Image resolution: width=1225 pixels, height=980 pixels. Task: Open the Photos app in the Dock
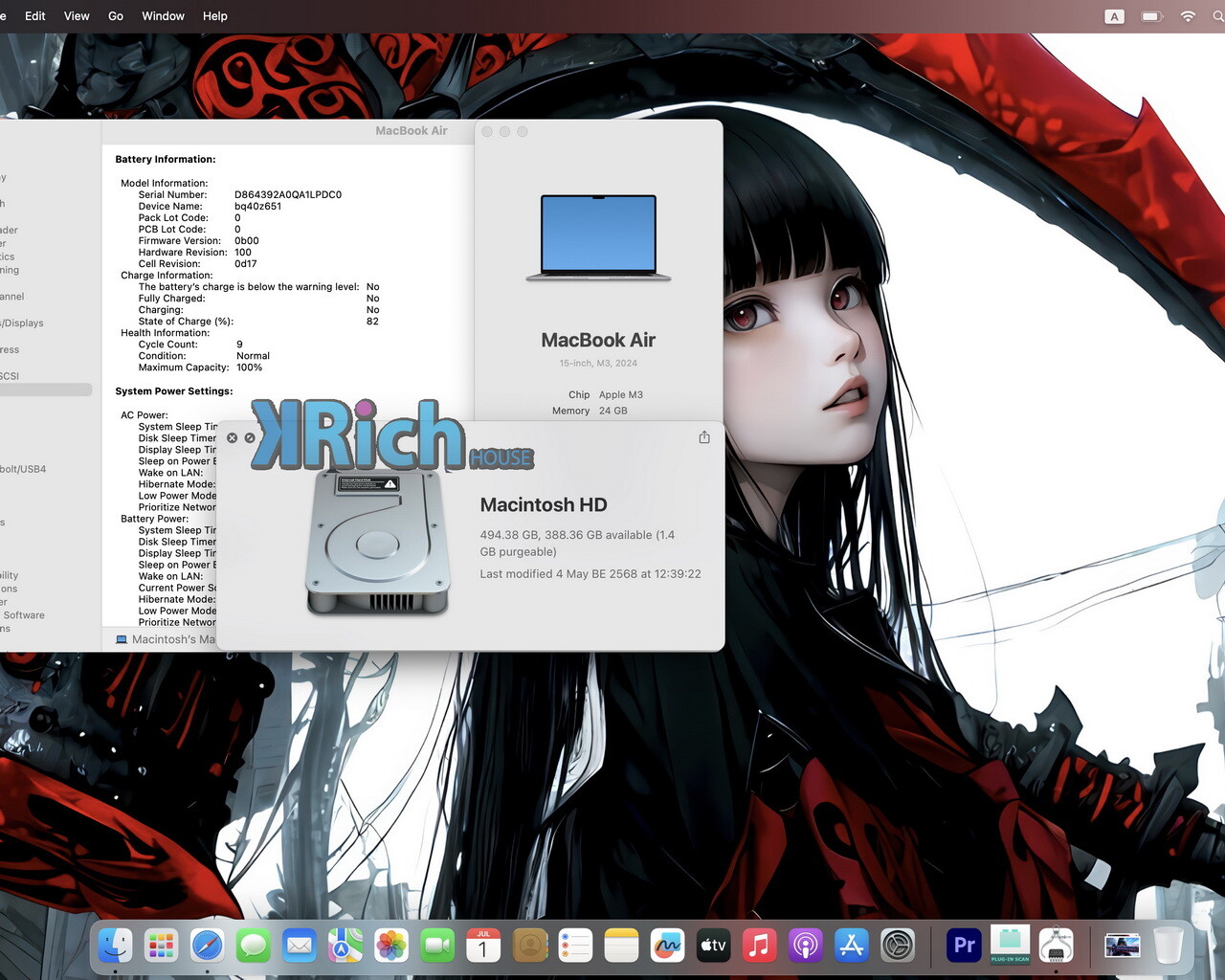[x=391, y=947]
